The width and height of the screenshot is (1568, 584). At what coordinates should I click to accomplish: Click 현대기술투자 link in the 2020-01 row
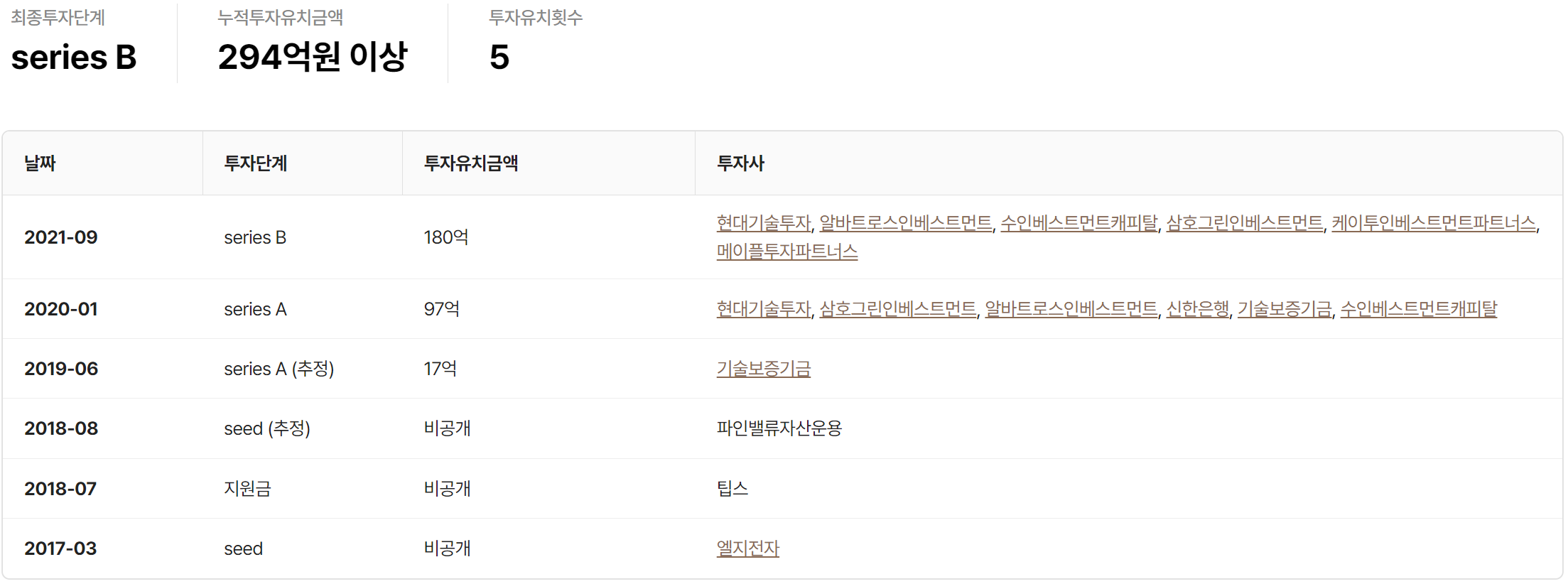click(763, 309)
